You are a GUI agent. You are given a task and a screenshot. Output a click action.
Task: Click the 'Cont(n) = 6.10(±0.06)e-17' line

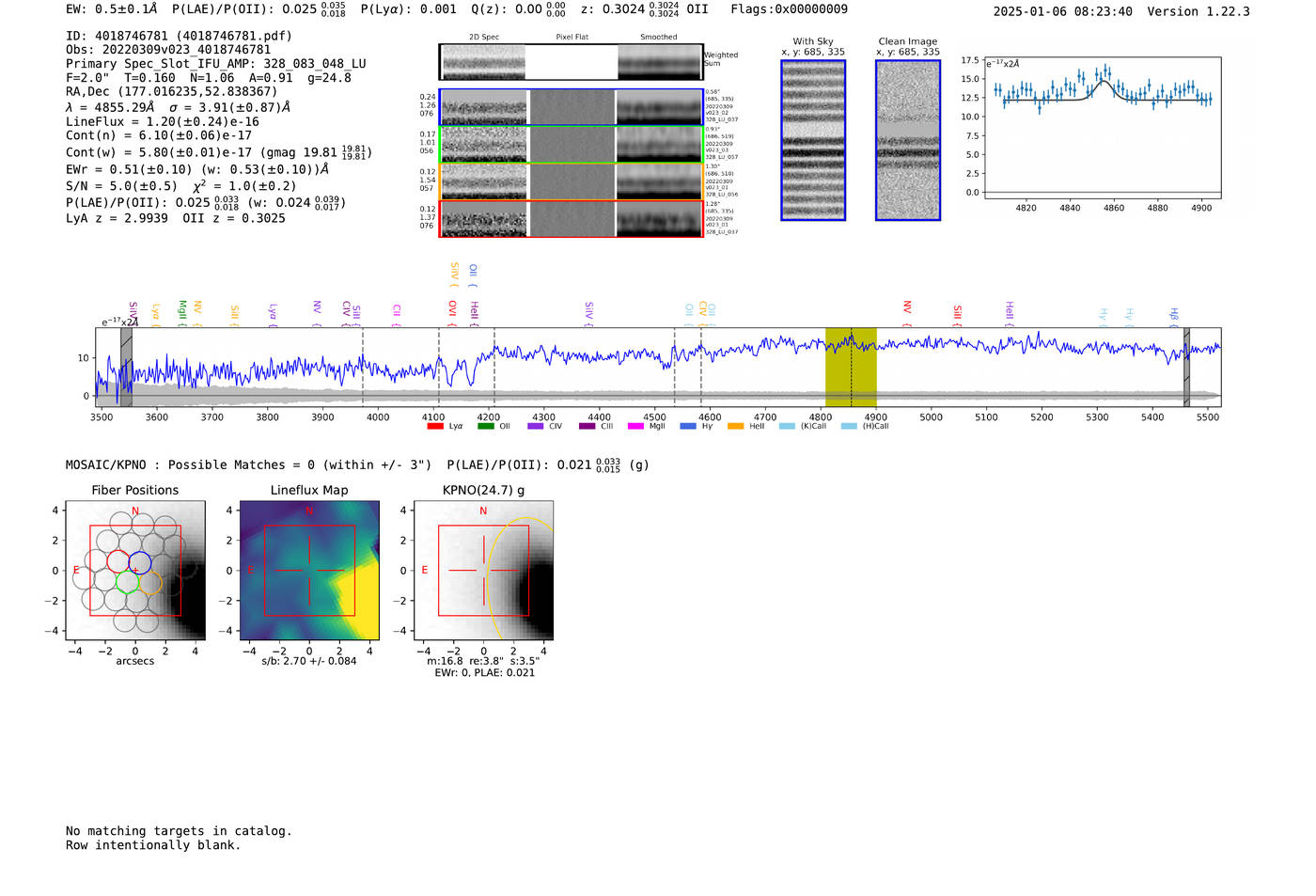tap(159, 135)
